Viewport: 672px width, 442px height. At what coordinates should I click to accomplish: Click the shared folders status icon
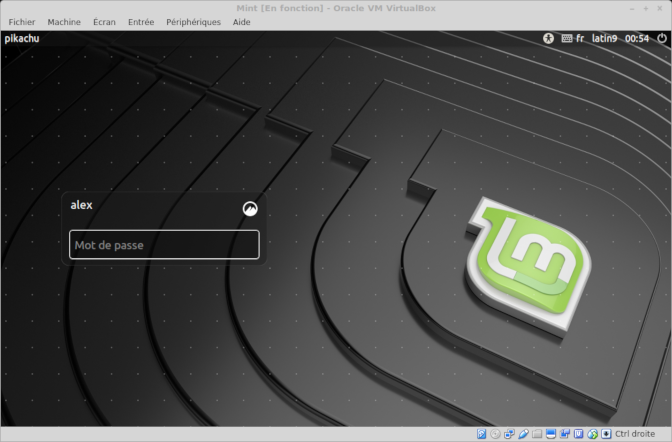coord(537,434)
